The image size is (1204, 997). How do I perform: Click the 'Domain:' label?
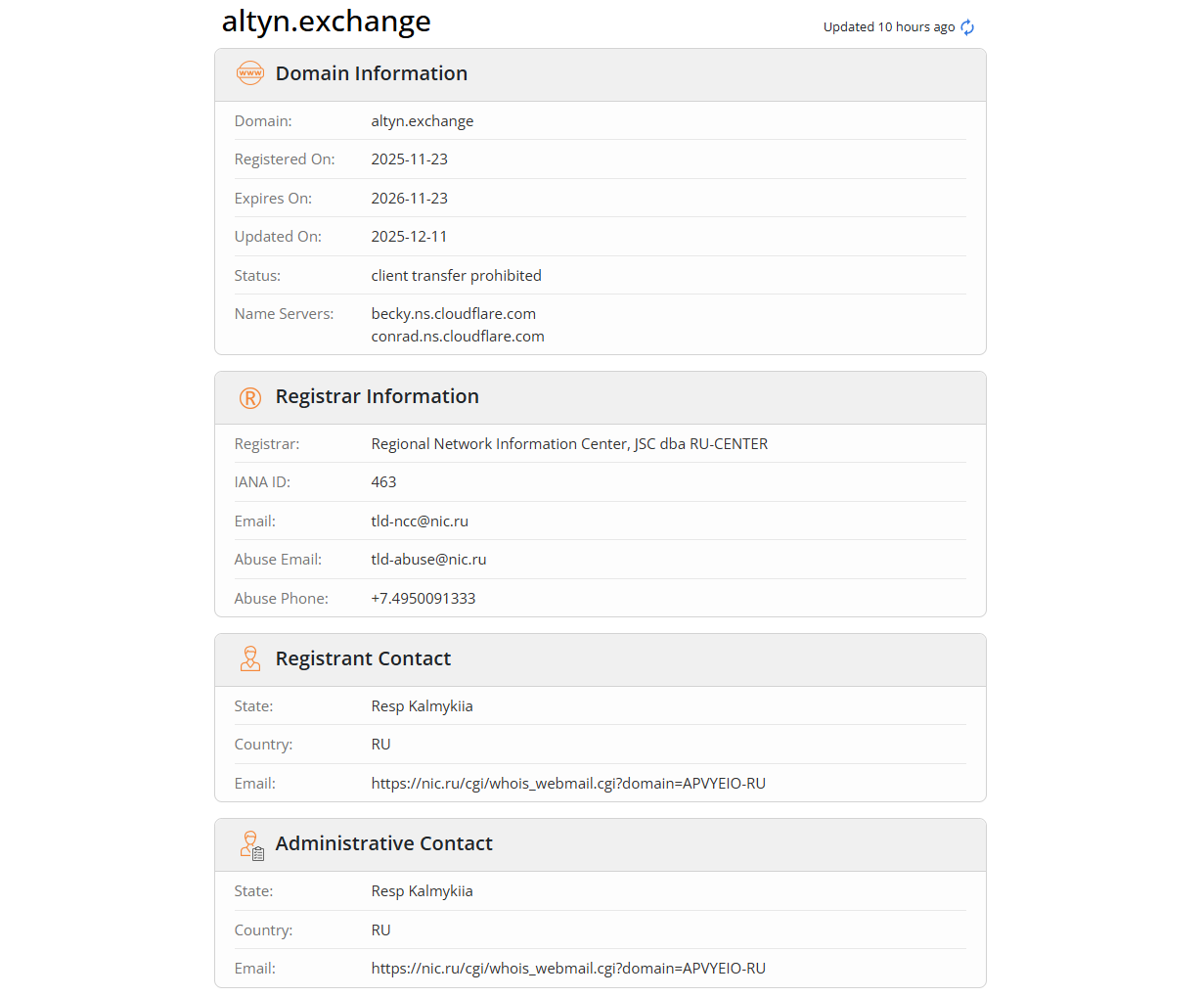263,121
